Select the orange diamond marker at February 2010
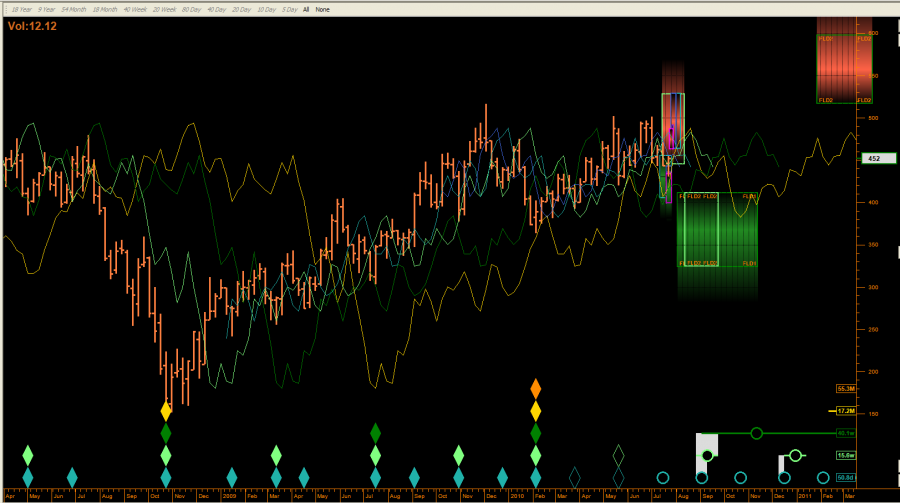Image resolution: width=900 pixels, height=503 pixels. coord(536,389)
